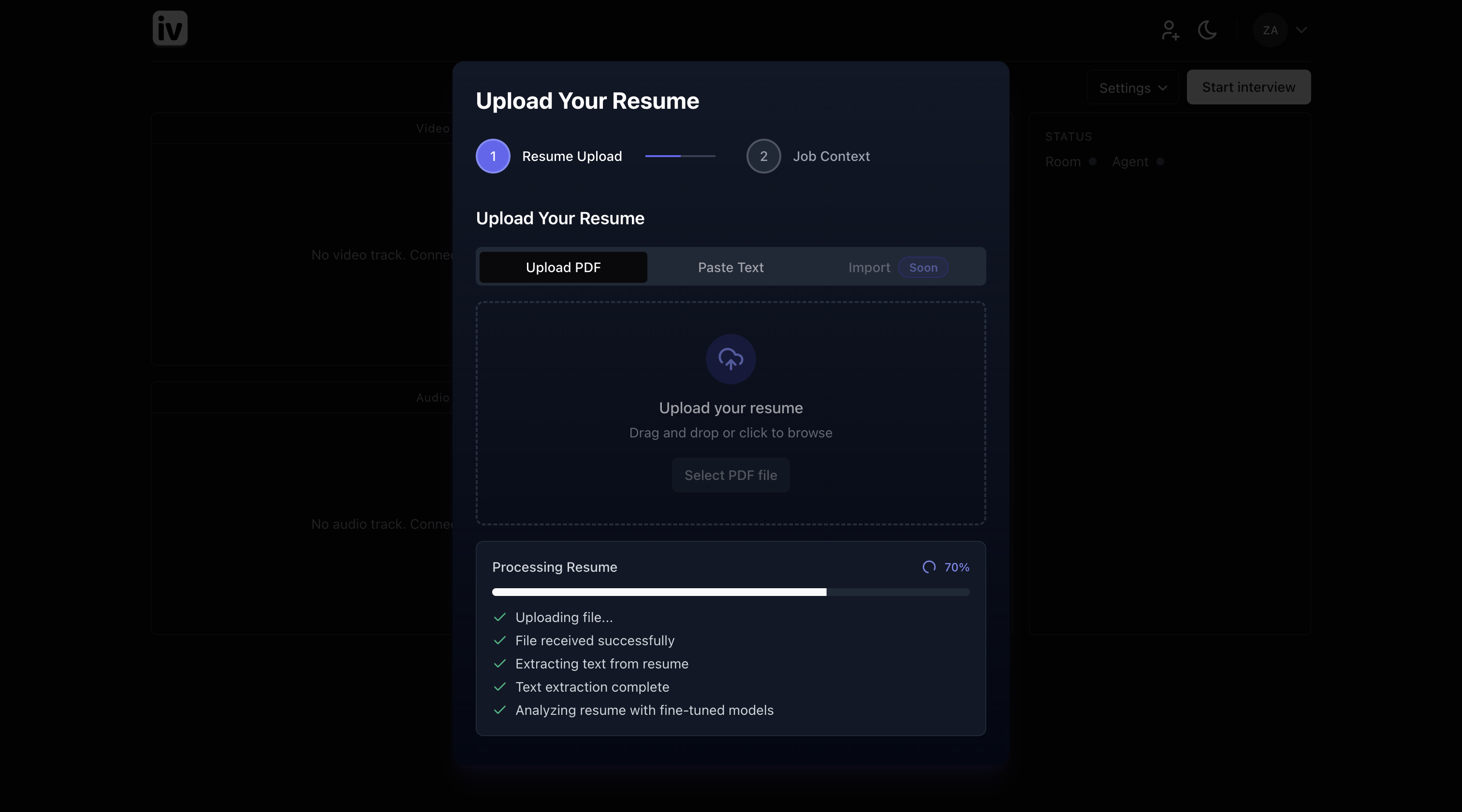Click the Agent status indicator dot
The image size is (1462, 812).
coord(1160,162)
